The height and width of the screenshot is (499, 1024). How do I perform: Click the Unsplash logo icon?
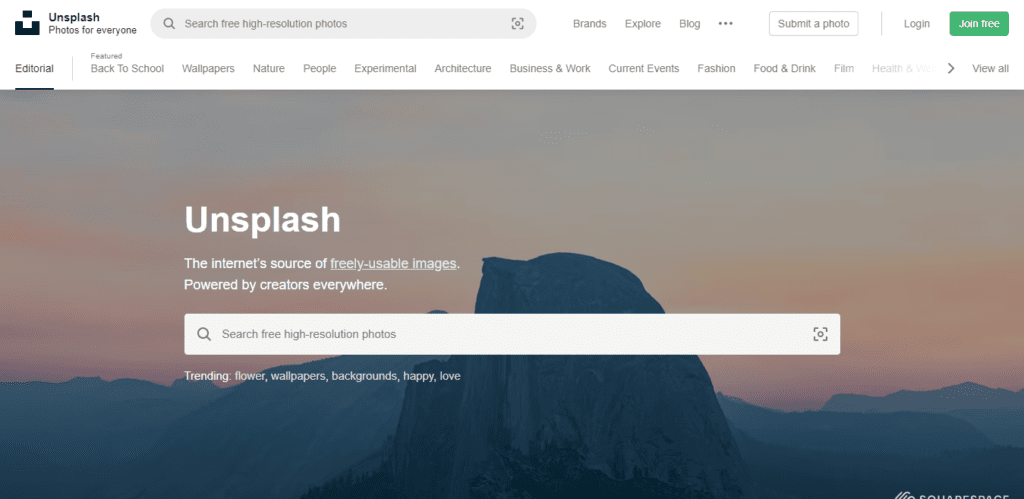pyautogui.click(x=27, y=23)
